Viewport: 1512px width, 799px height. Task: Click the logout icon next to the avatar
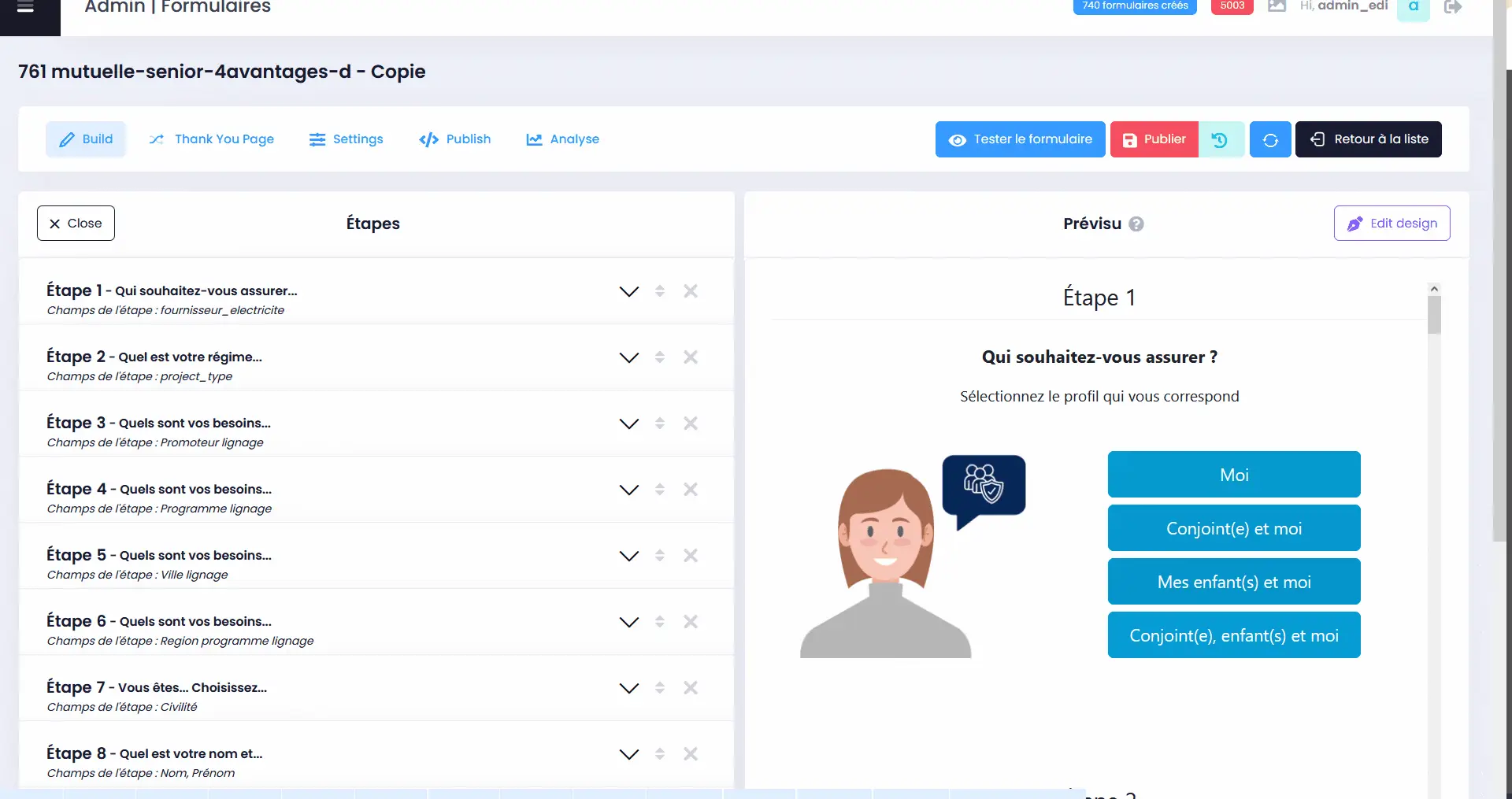(x=1453, y=8)
